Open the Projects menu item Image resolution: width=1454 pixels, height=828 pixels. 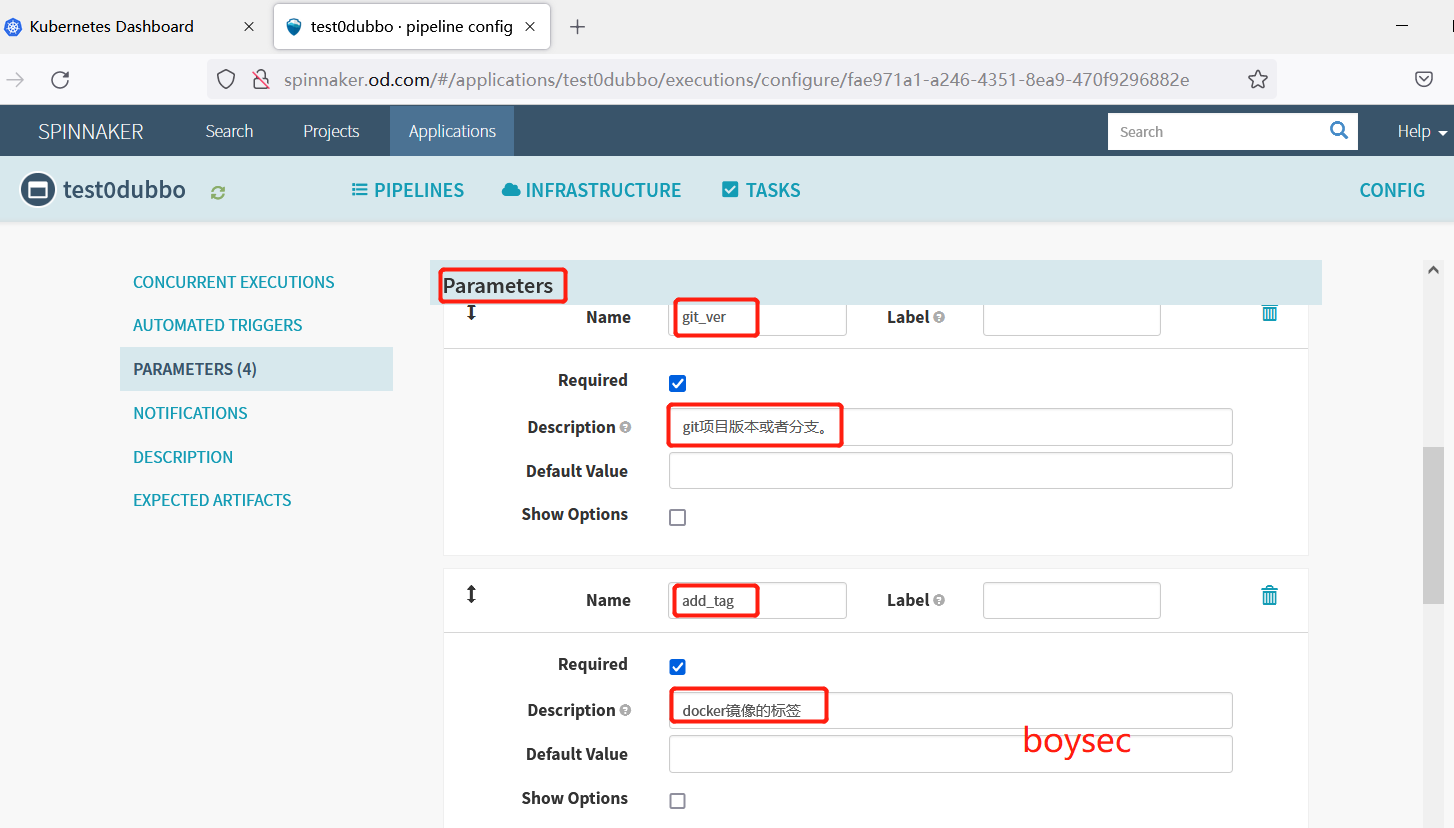coord(331,131)
